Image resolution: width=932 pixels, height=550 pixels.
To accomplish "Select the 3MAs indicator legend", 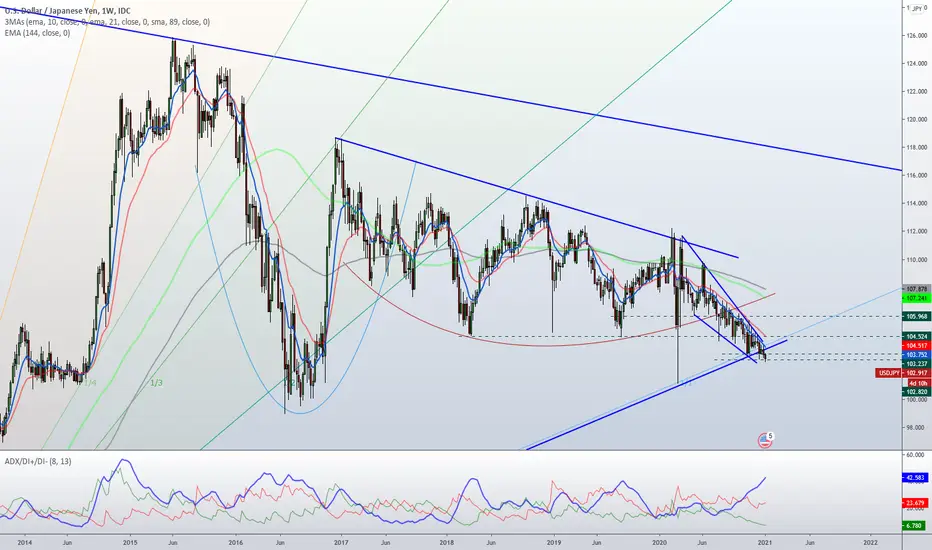I will click(107, 22).
